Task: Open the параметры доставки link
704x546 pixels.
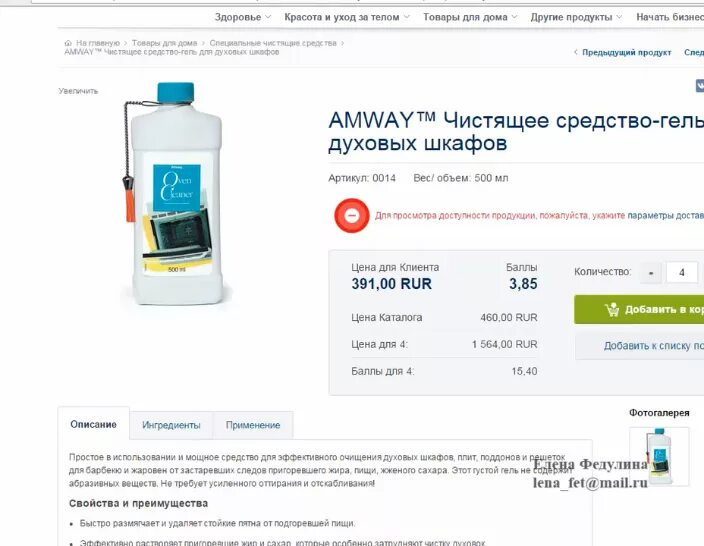Action: pos(665,216)
